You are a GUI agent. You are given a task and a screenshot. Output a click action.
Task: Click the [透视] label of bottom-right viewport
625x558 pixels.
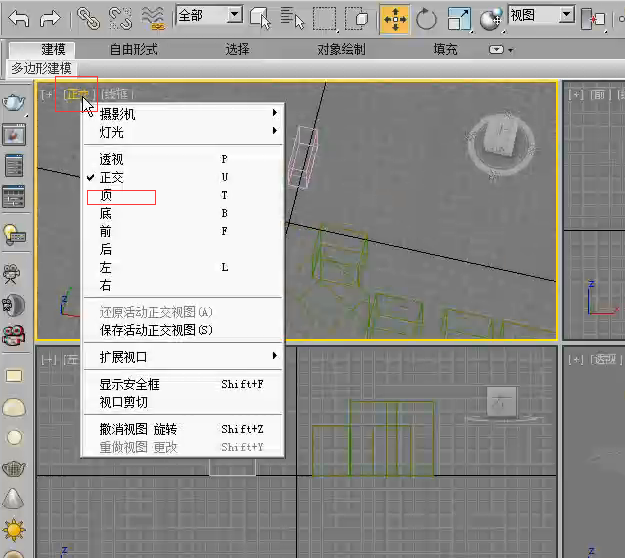(x=606, y=360)
